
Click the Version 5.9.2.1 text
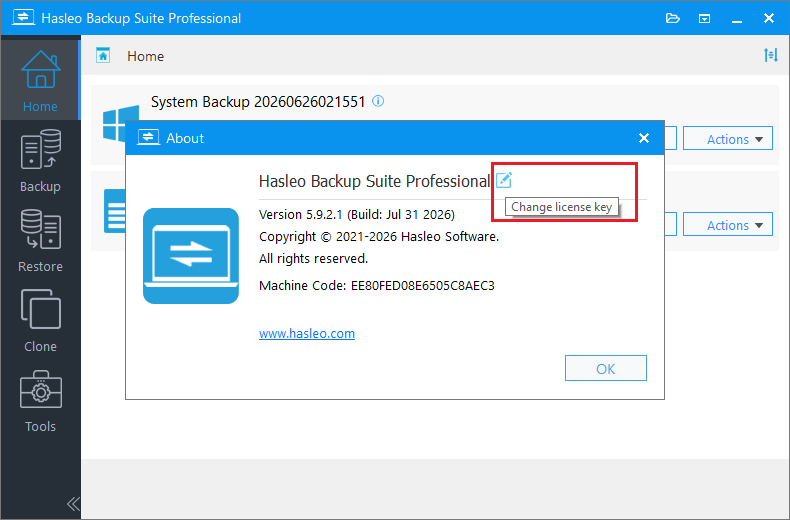tap(357, 214)
